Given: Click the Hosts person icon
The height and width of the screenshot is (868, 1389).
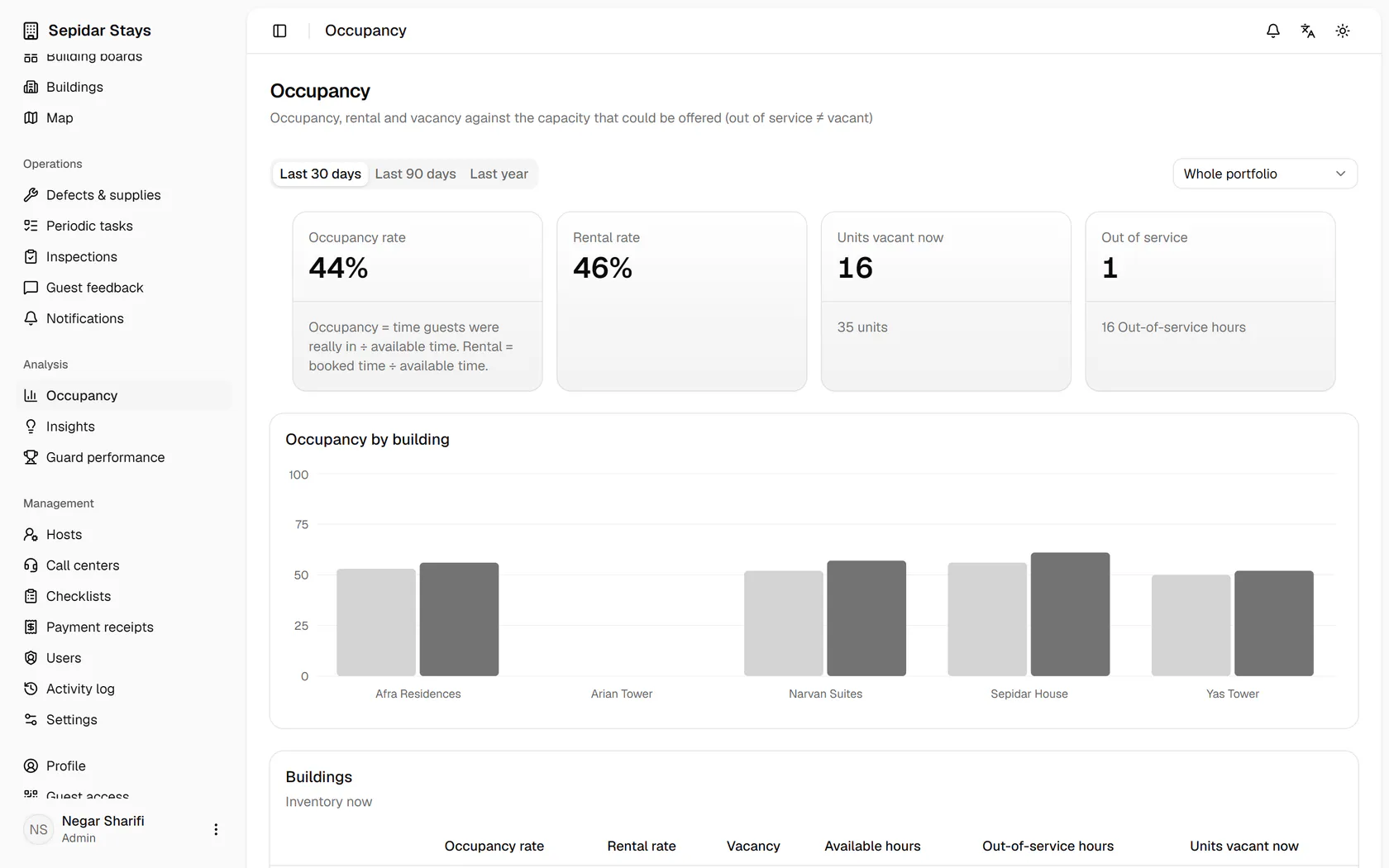Looking at the screenshot, I should pyautogui.click(x=31, y=535).
